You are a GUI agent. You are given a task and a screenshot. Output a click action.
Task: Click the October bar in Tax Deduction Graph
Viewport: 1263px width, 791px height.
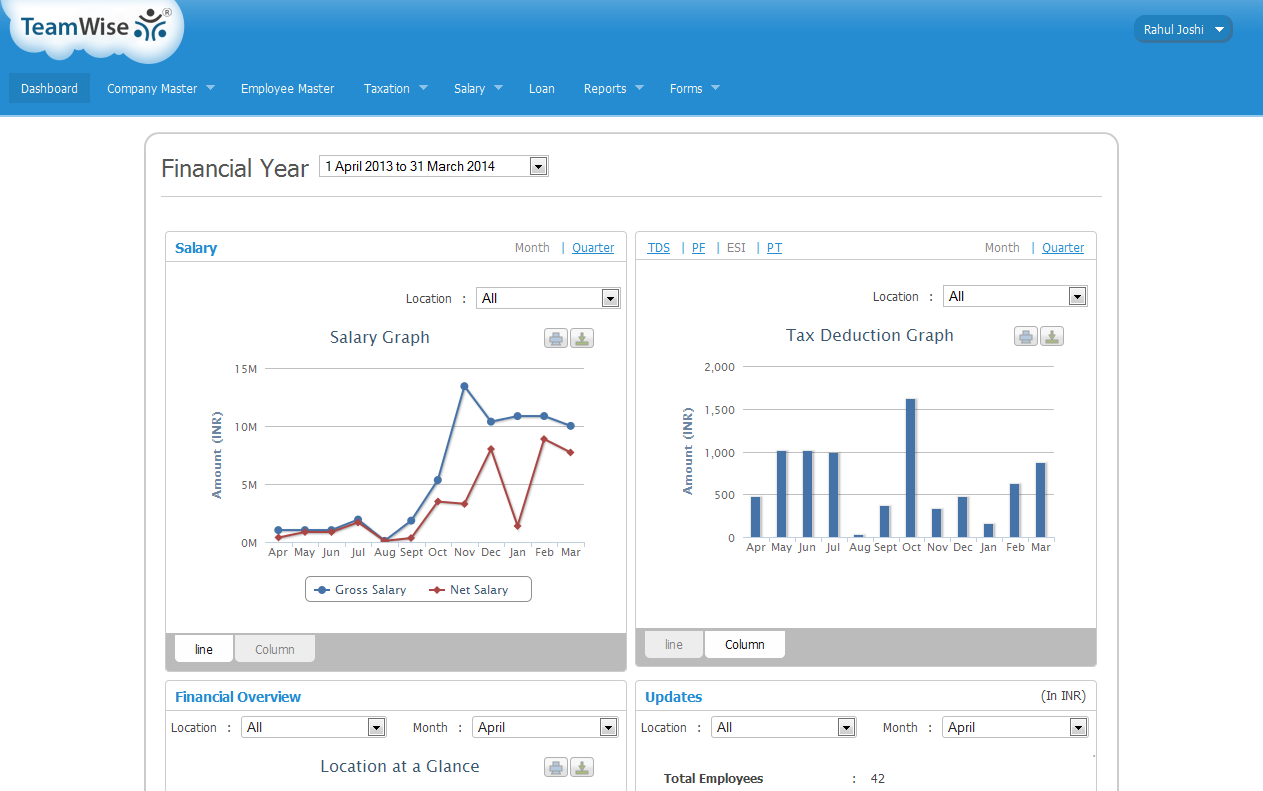click(911, 468)
